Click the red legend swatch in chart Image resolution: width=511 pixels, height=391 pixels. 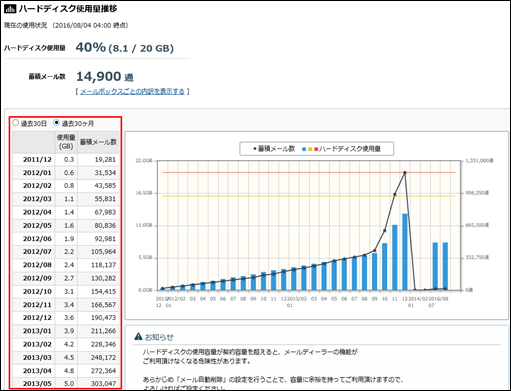point(316,149)
